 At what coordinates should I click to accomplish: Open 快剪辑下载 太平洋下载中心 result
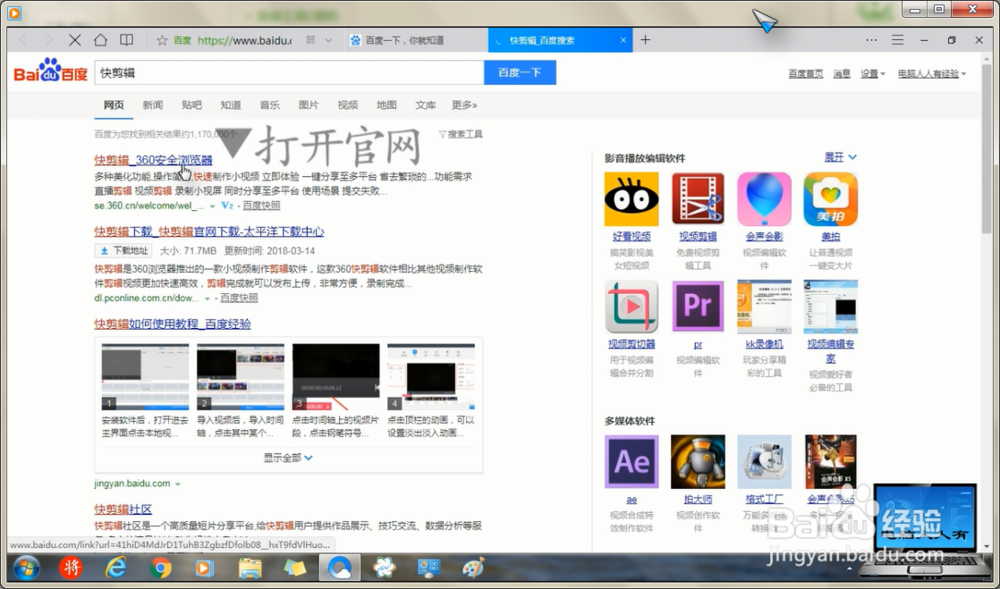pyautogui.click(x=209, y=231)
